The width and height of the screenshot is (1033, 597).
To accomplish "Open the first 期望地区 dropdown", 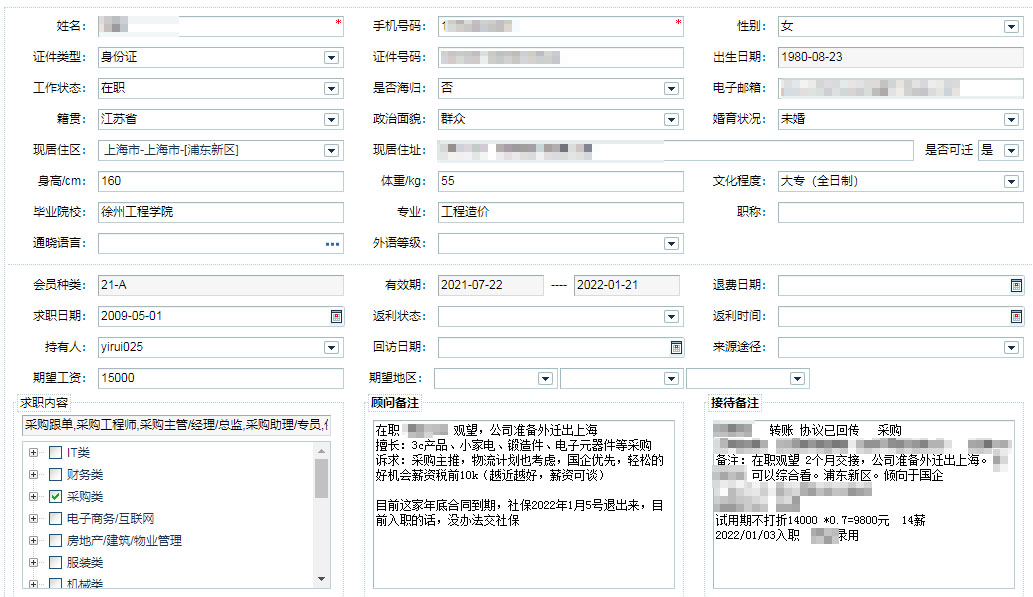I will coord(545,378).
